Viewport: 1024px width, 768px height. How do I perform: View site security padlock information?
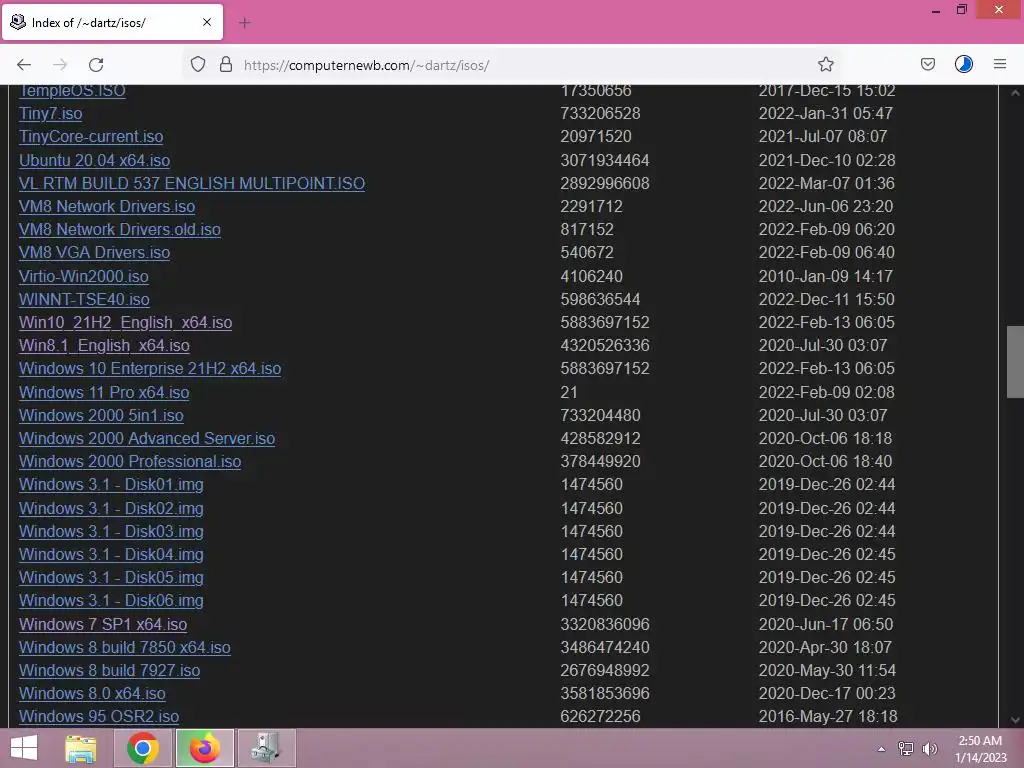226,65
